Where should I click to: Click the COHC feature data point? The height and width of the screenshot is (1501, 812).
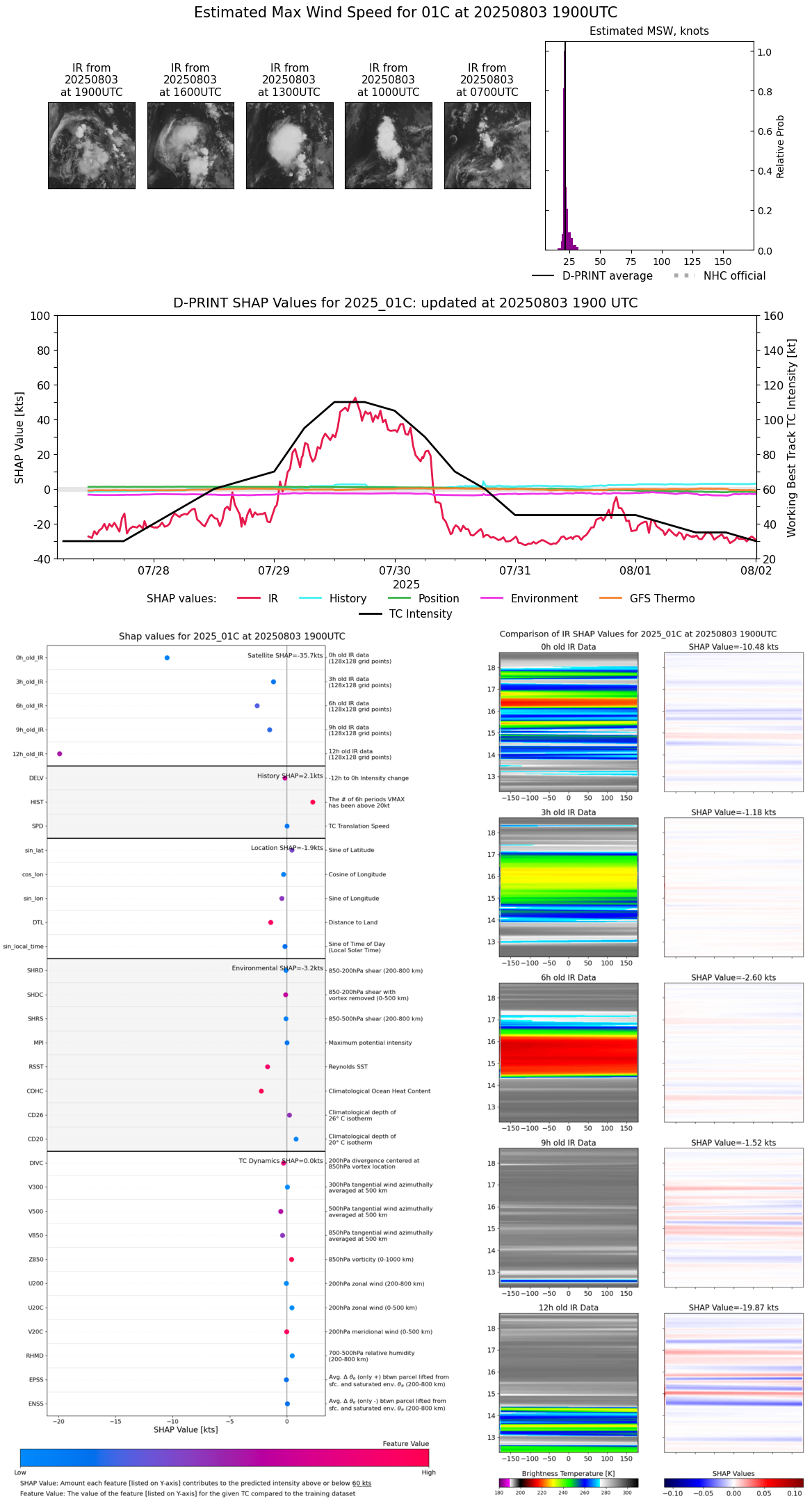click(x=261, y=1091)
